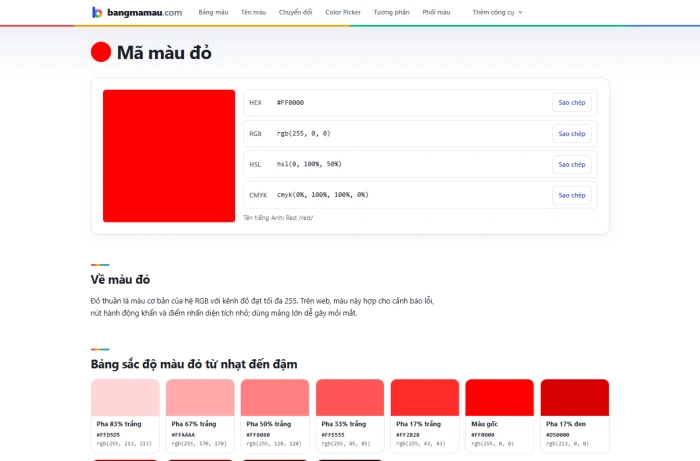Screen dimensions: 700x461
Task: Click the Về màu đỏ heading
Action: click(x=120, y=280)
